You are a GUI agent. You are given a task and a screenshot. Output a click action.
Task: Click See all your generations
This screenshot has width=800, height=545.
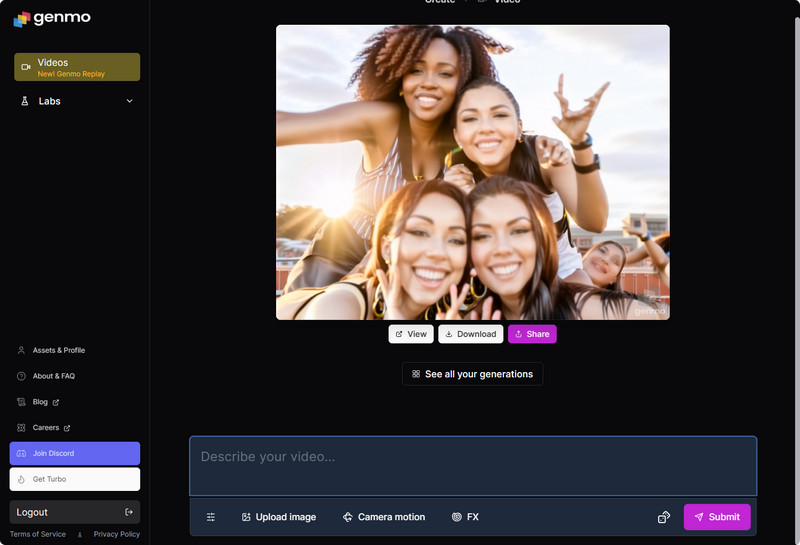tap(472, 374)
